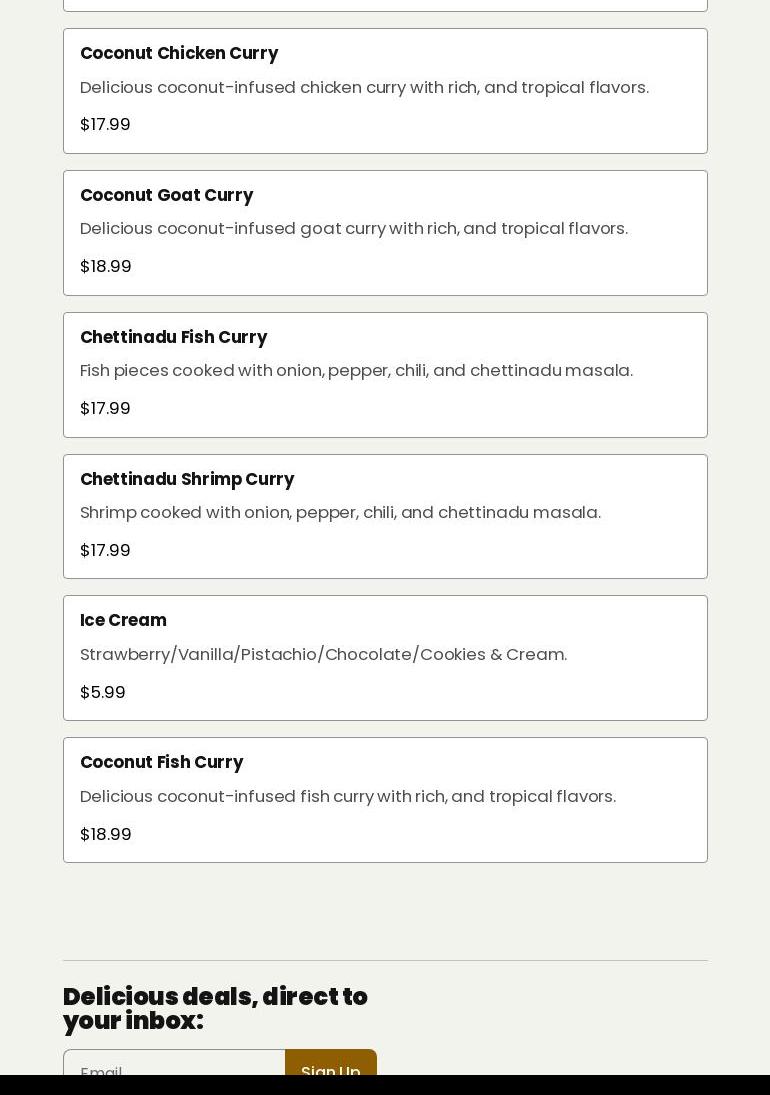Click the Coconut Fish Curry title

tap(162, 762)
